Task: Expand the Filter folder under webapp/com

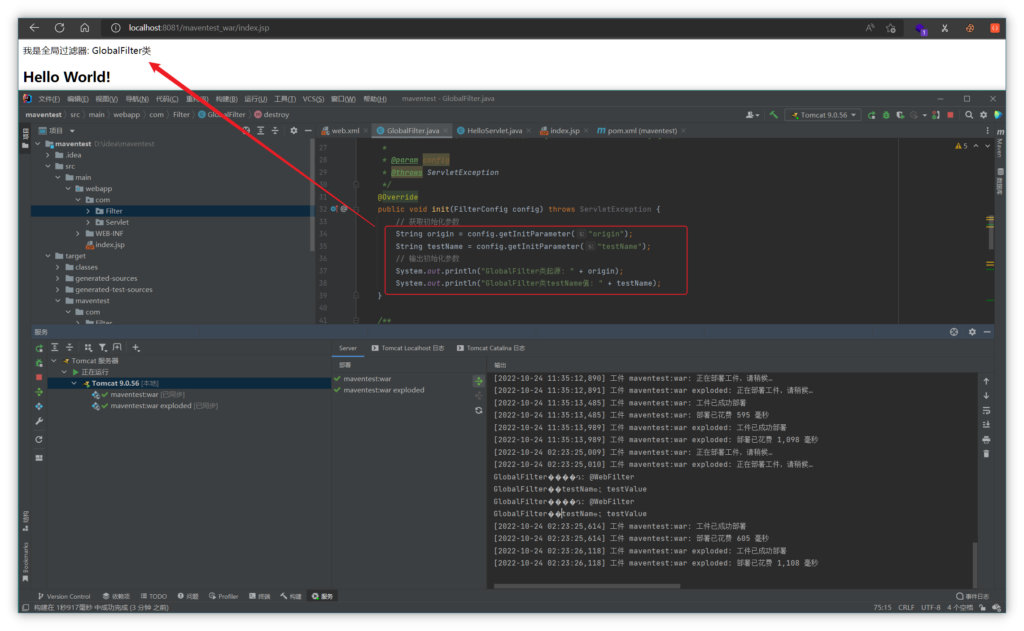Action: point(88,211)
